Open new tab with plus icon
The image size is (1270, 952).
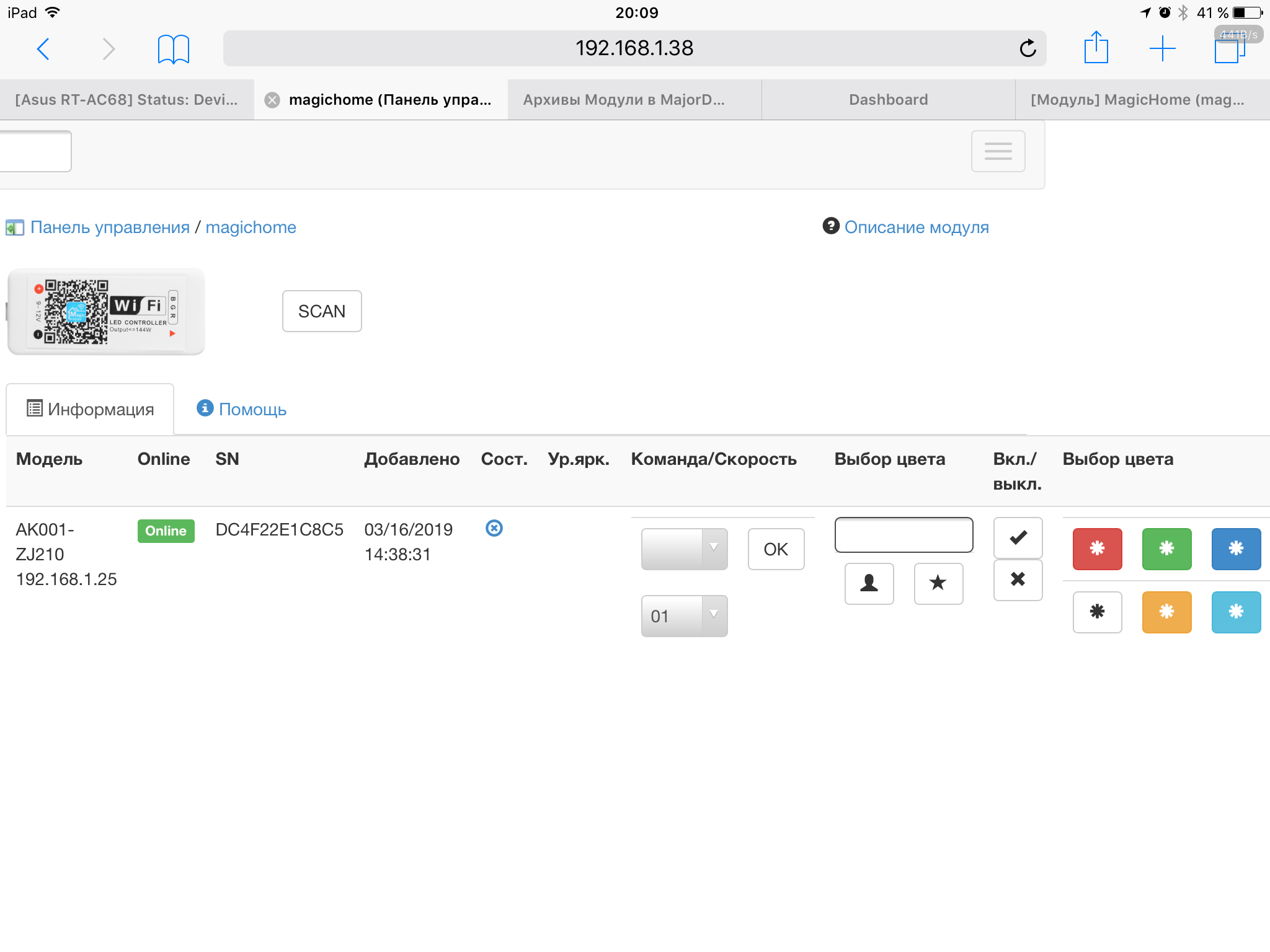click(x=1162, y=48)
